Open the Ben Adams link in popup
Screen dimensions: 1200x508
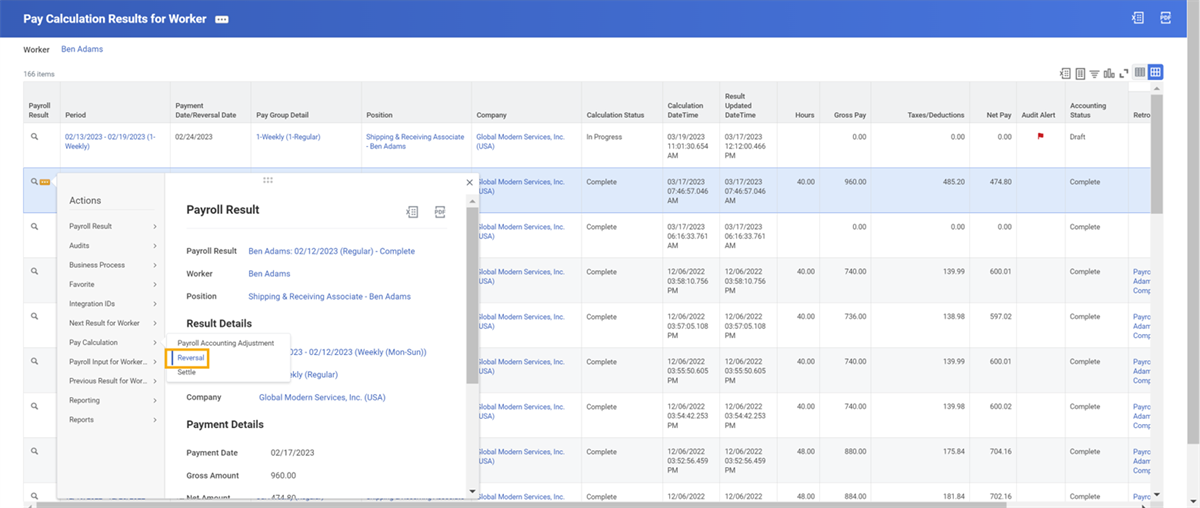[x=269, y=273]
